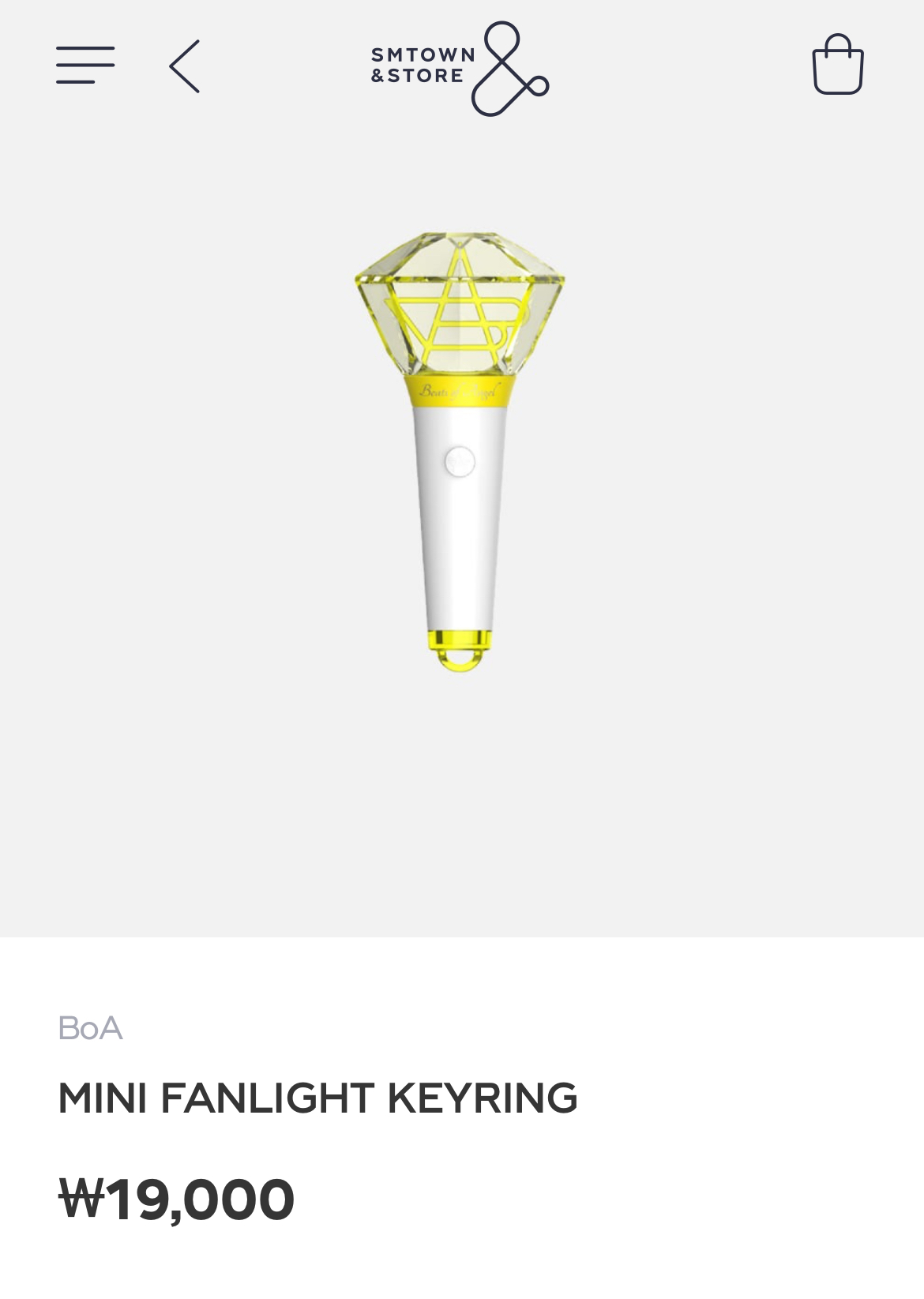Tap the BoA artist label
Viewport: 924px width, 1299px height.
coord(91,1028)
